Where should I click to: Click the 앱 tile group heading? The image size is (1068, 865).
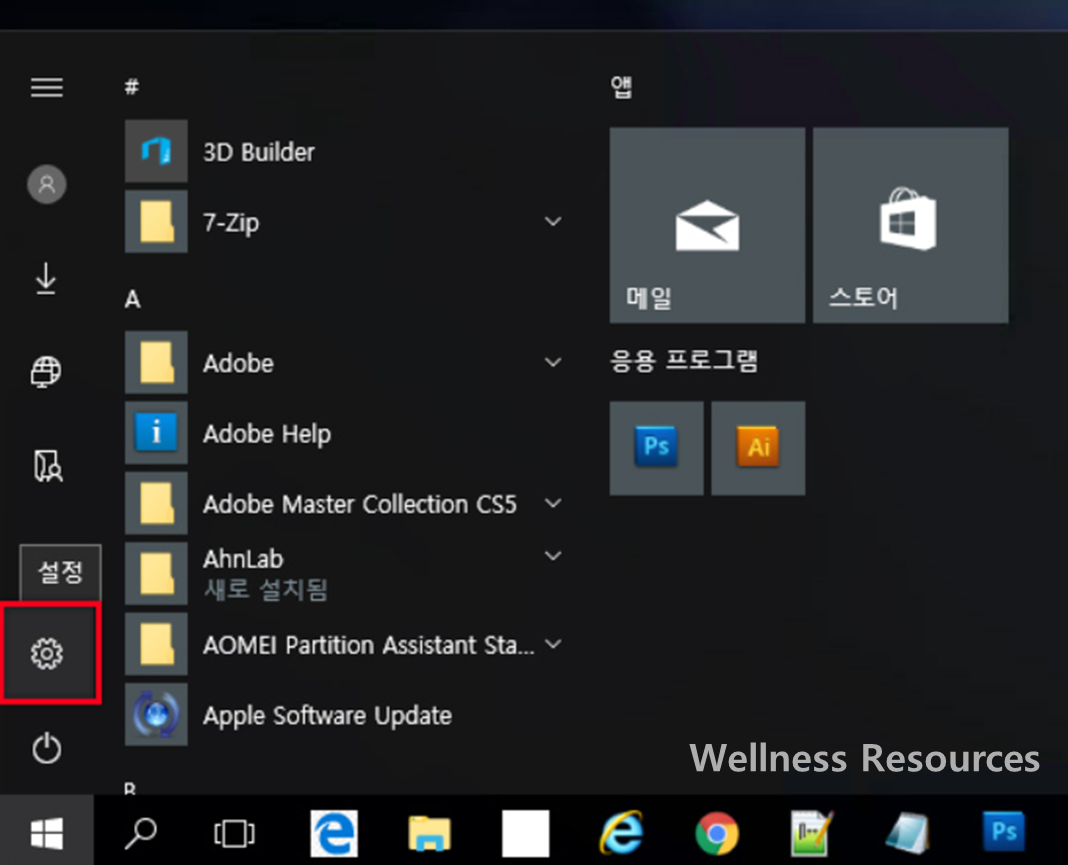(621, 86)
